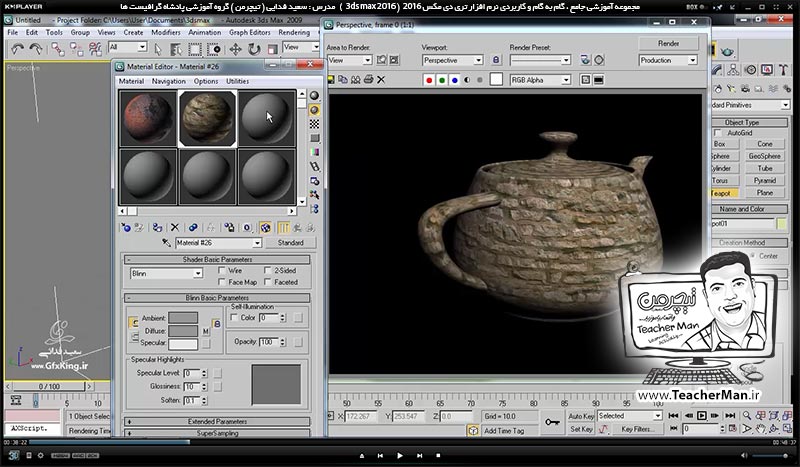Toggle the blue channel in render window

pos(455,80)
